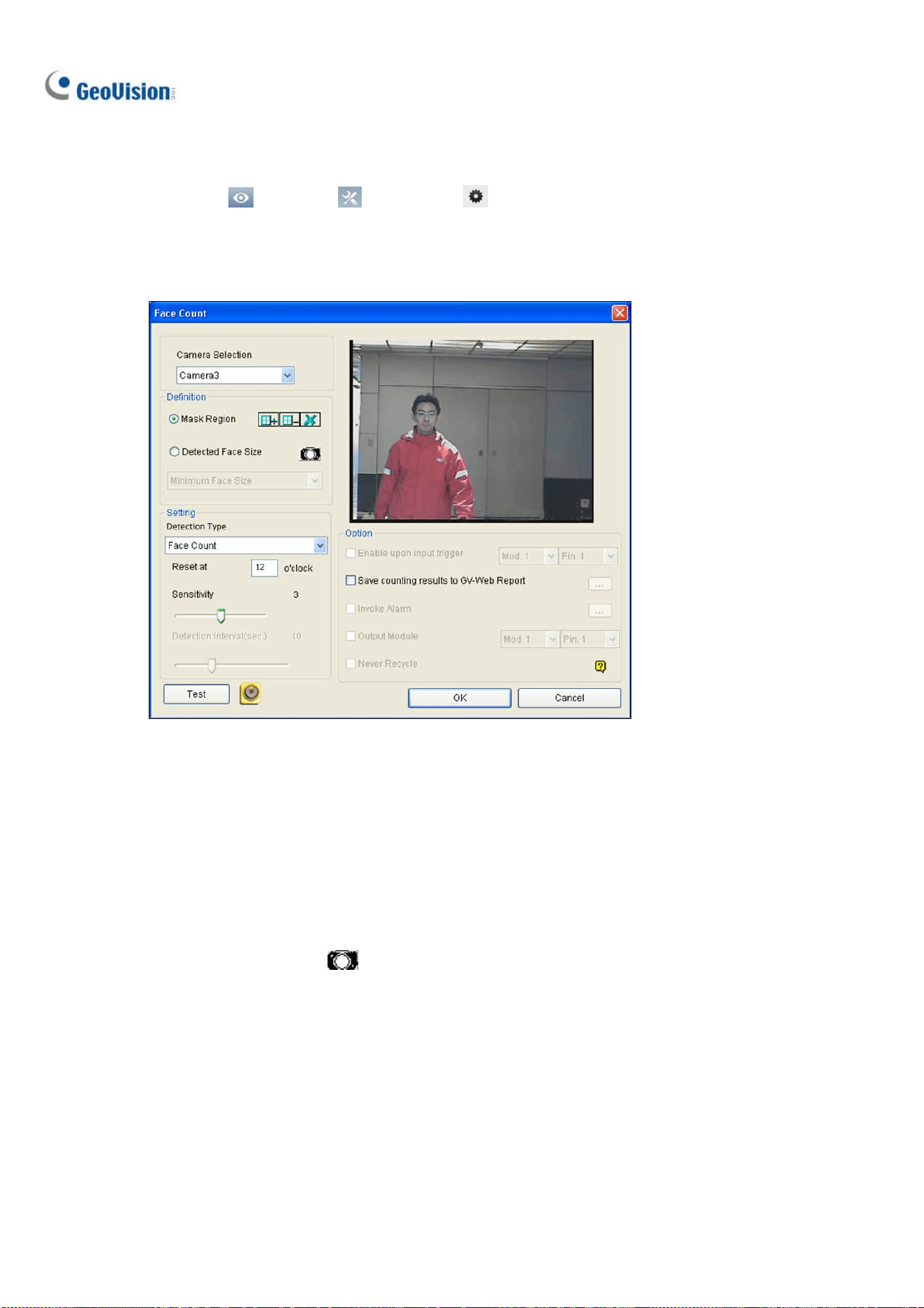Open the Camera3 selection dropdown
The height and width of the screenshot is (1308, 924).
[x=235, y=375]
